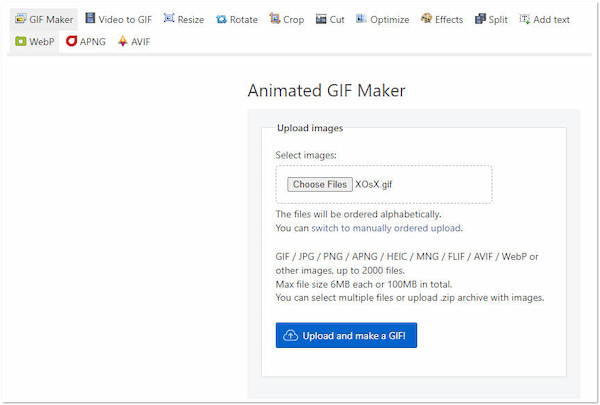The image size is (600, 405).
Task: Click the Select images: label
Action: pos(306,155)
